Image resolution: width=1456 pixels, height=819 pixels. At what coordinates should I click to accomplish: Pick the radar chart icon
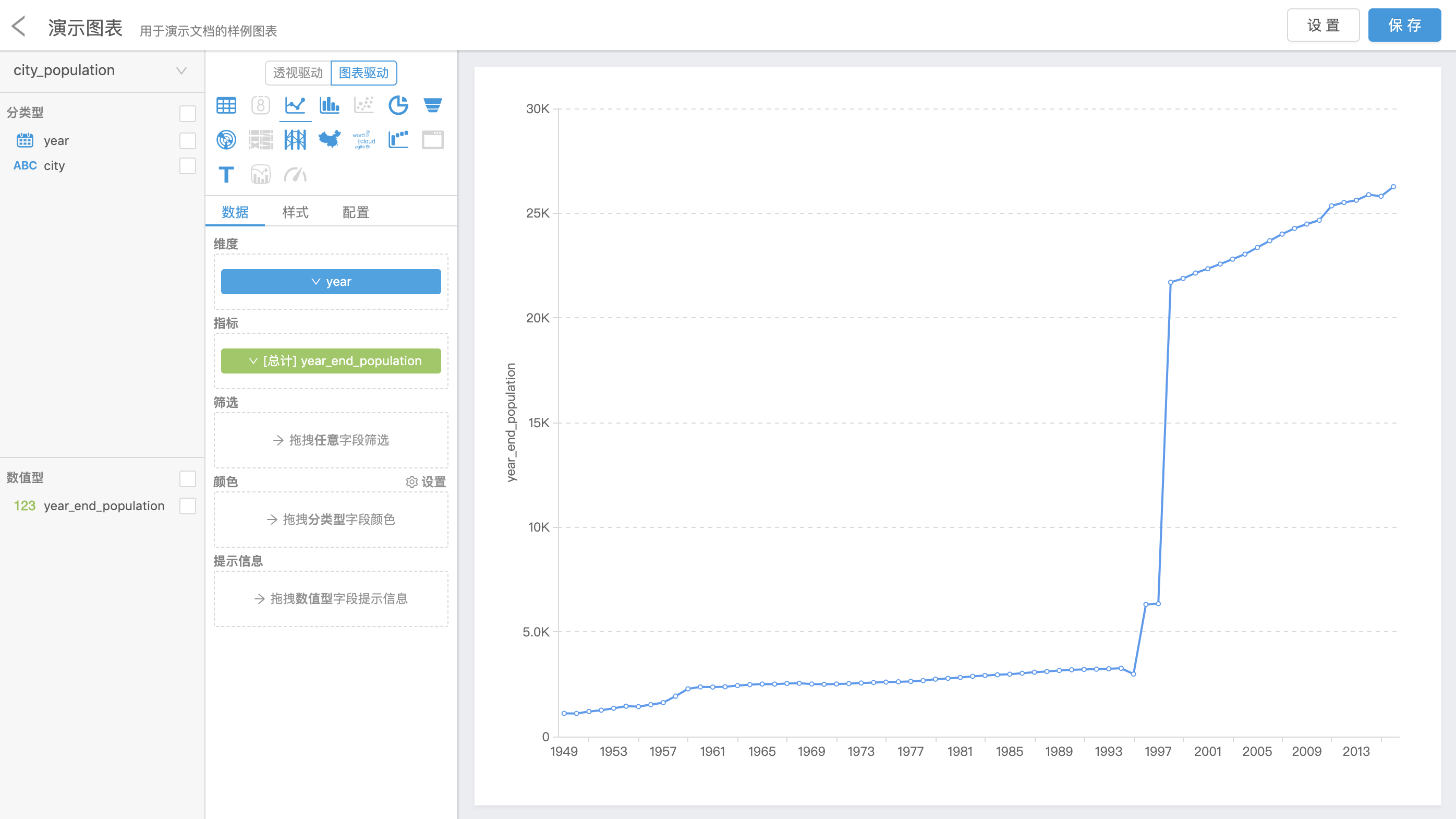226,140
